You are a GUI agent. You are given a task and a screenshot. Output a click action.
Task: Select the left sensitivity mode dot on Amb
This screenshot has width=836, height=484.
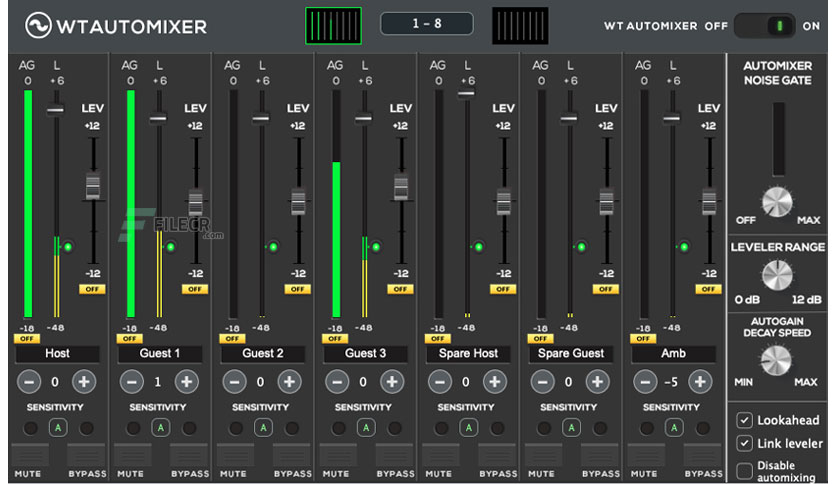coord(647,428)
